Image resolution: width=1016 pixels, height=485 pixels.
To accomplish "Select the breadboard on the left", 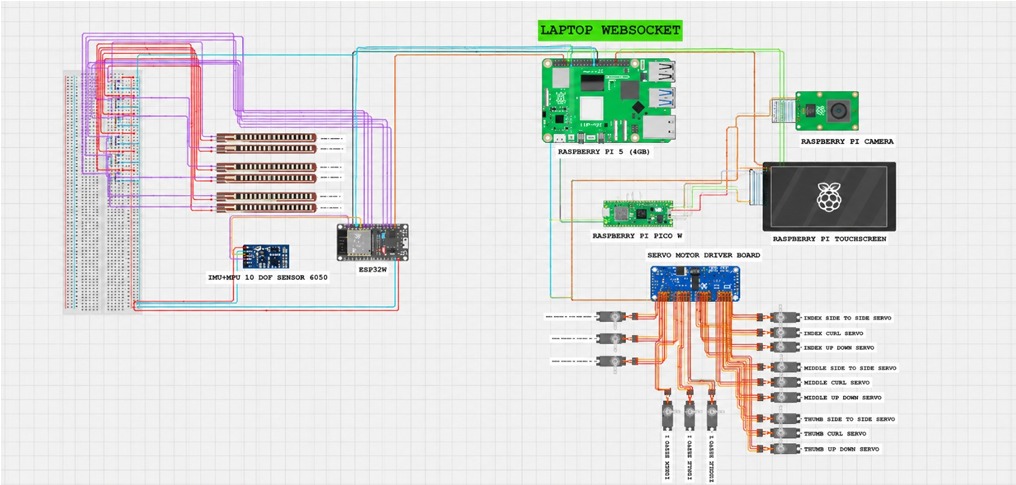I will (x=102, y=192).
